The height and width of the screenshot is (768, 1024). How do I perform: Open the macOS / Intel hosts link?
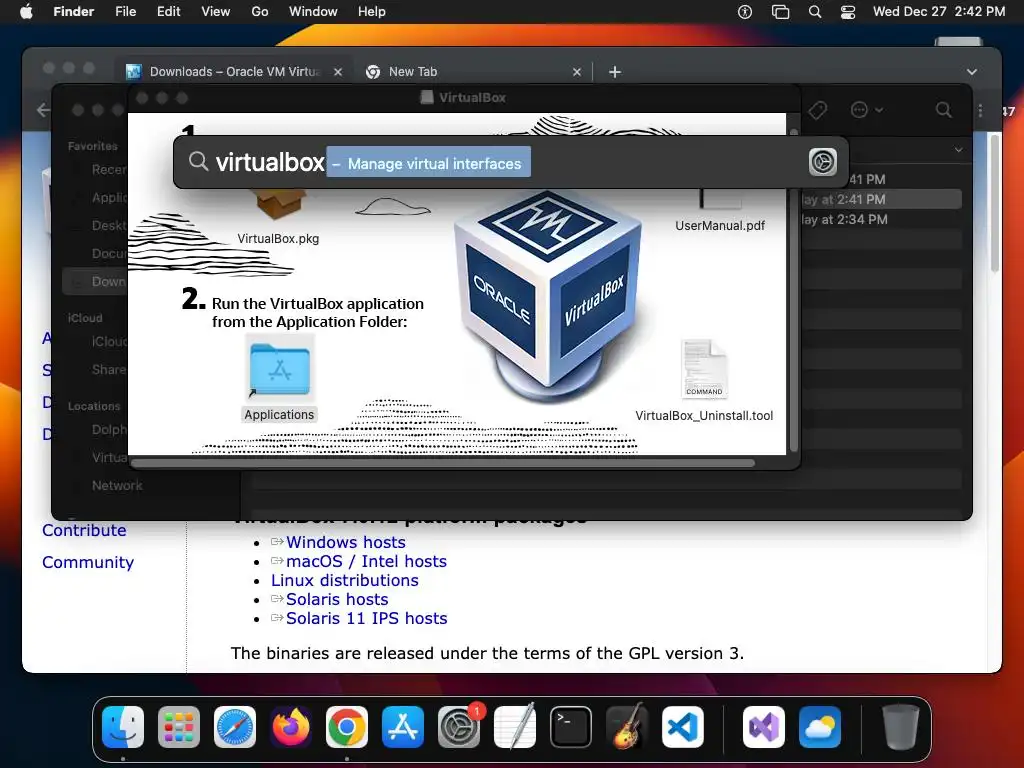pyautogui.click(x=366, y=561)
